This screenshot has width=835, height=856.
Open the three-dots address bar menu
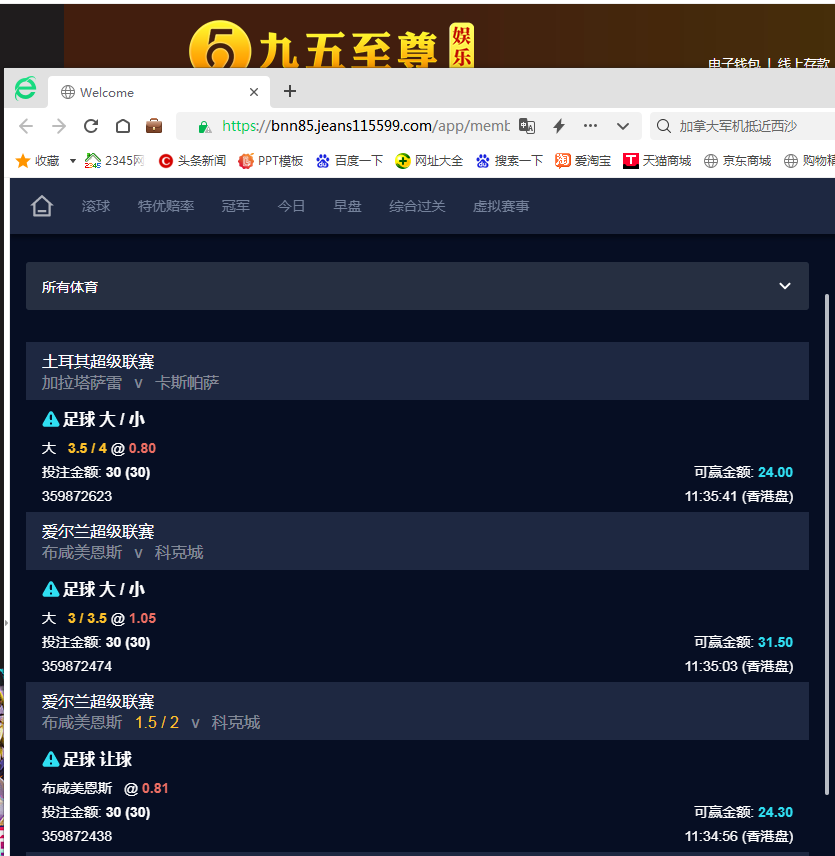tap(590, 126)
